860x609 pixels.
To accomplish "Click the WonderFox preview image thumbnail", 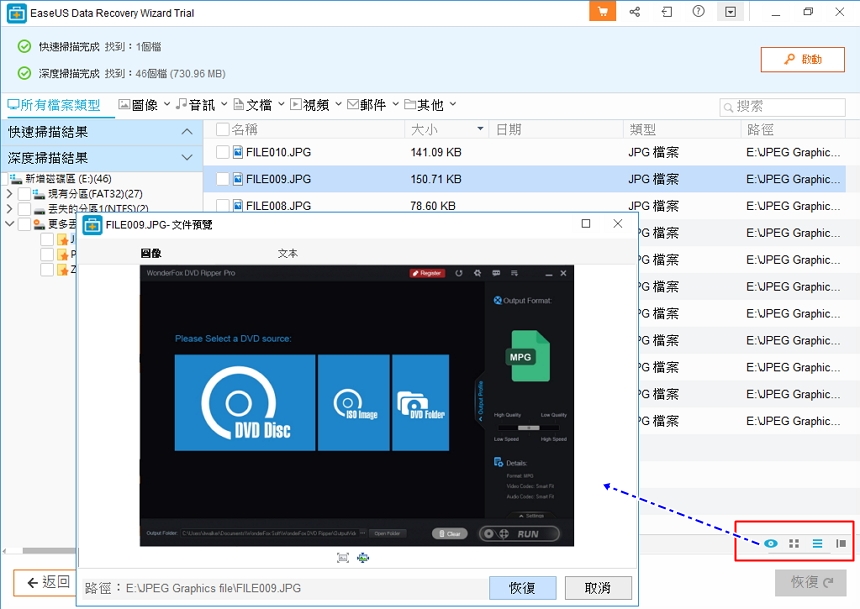I will (357, 406).
